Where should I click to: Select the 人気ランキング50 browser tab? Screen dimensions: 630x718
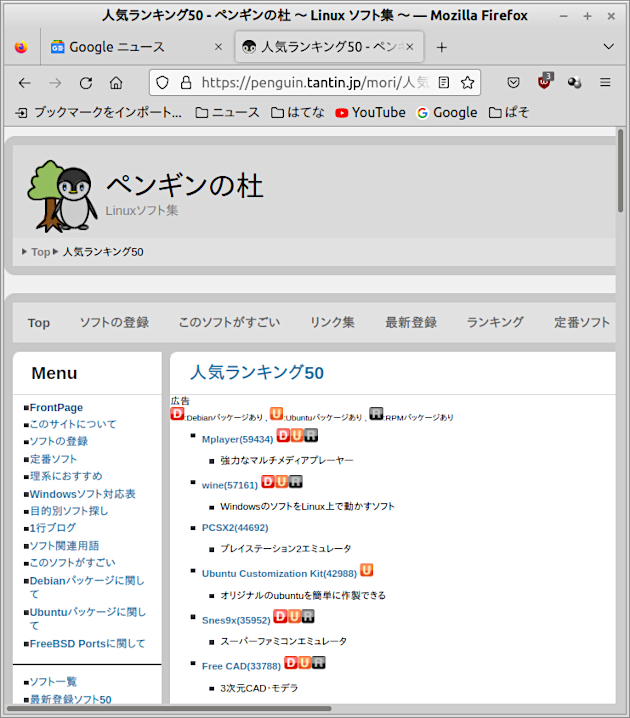329,47
